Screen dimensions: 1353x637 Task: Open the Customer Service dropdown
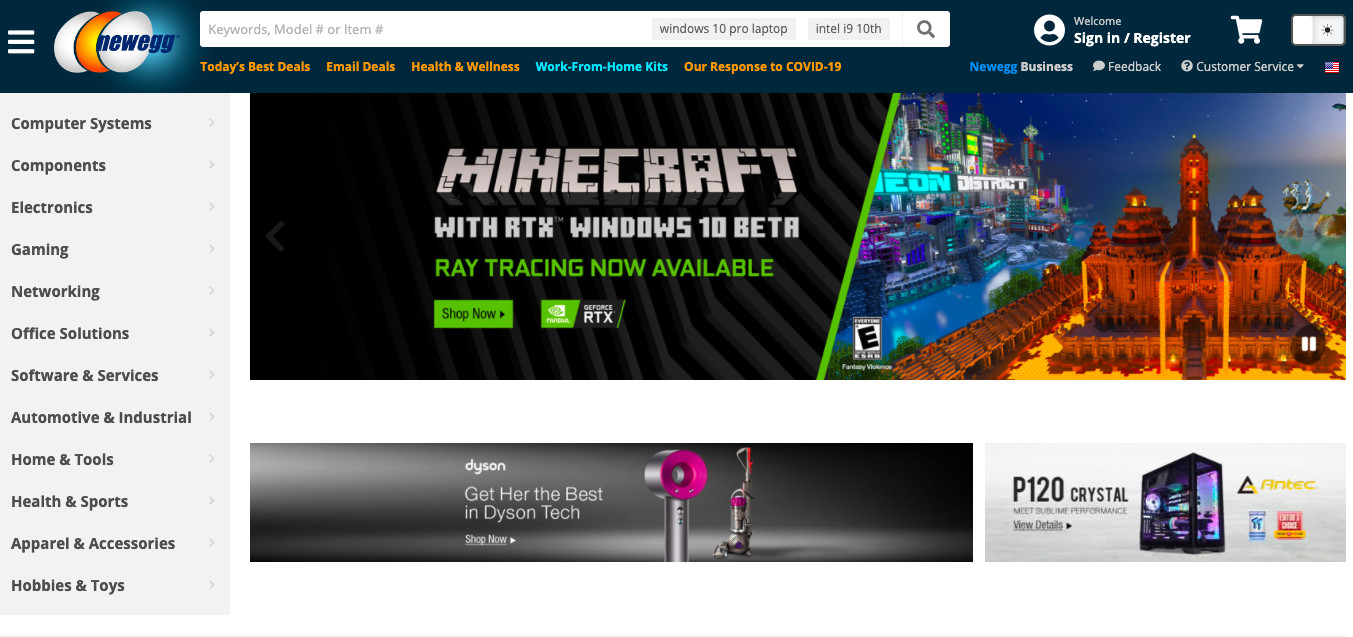pos(1242,66)
